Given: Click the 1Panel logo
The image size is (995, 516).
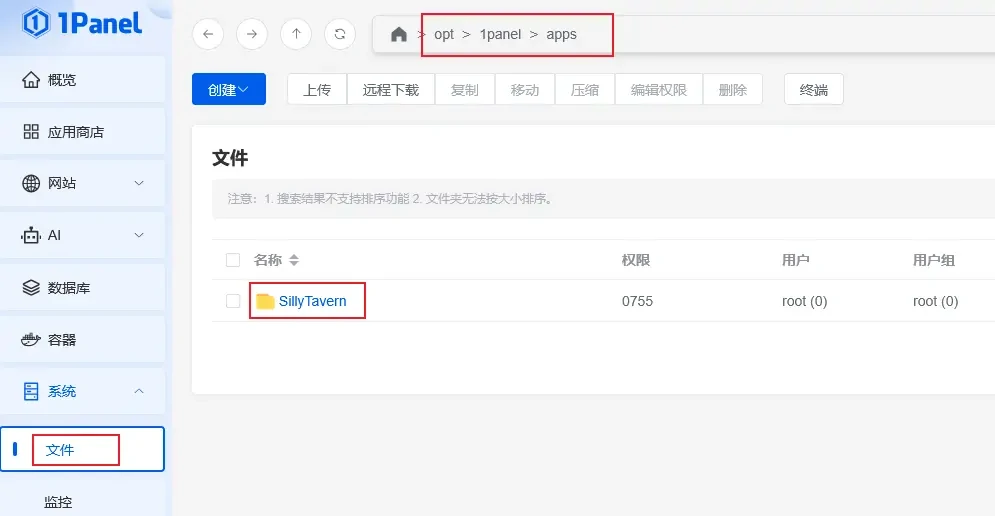Looking at the screenshot, I should [83, 22].
